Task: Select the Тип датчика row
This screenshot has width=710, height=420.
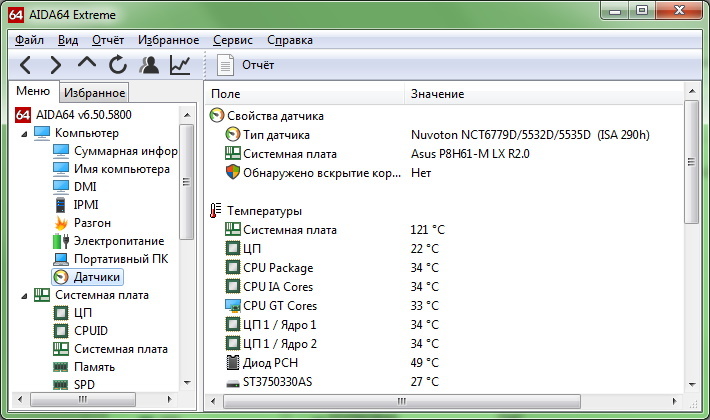Action: 446,135
